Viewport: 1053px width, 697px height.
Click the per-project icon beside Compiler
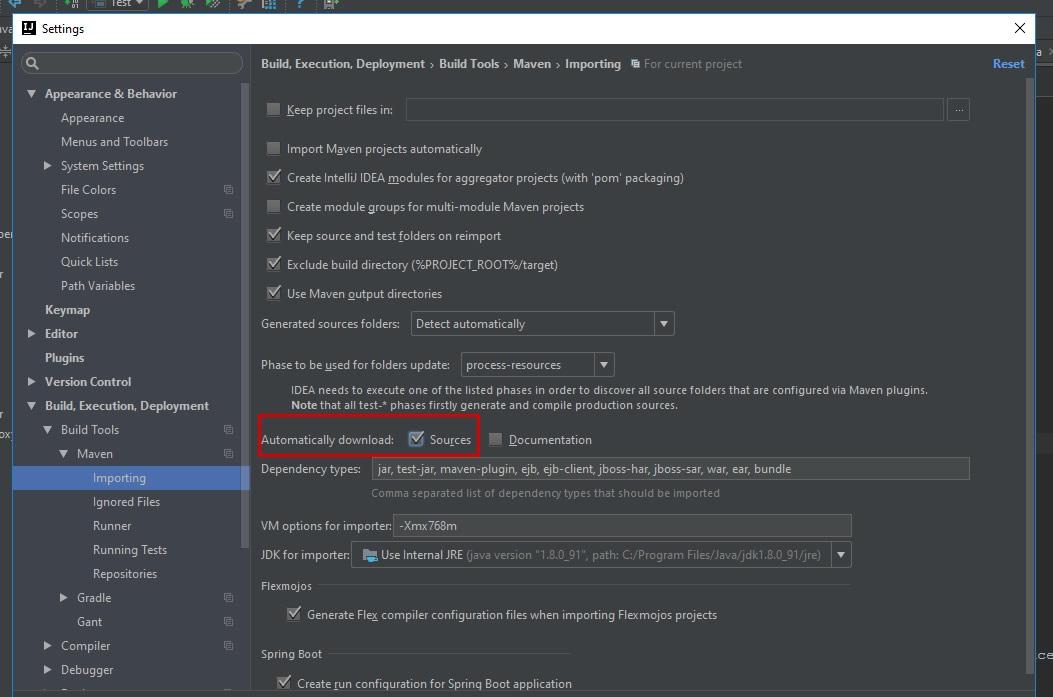point(228,646)
